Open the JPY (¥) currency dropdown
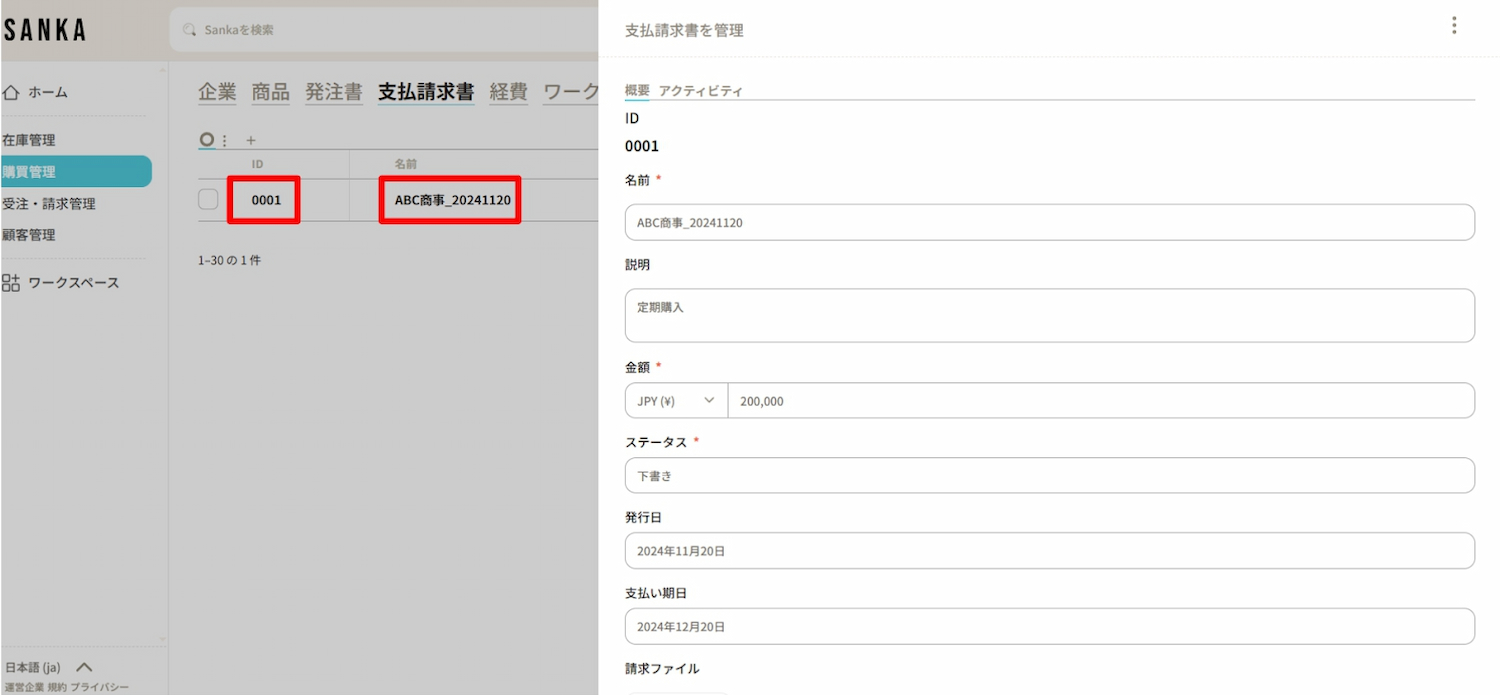 [676, 401]
